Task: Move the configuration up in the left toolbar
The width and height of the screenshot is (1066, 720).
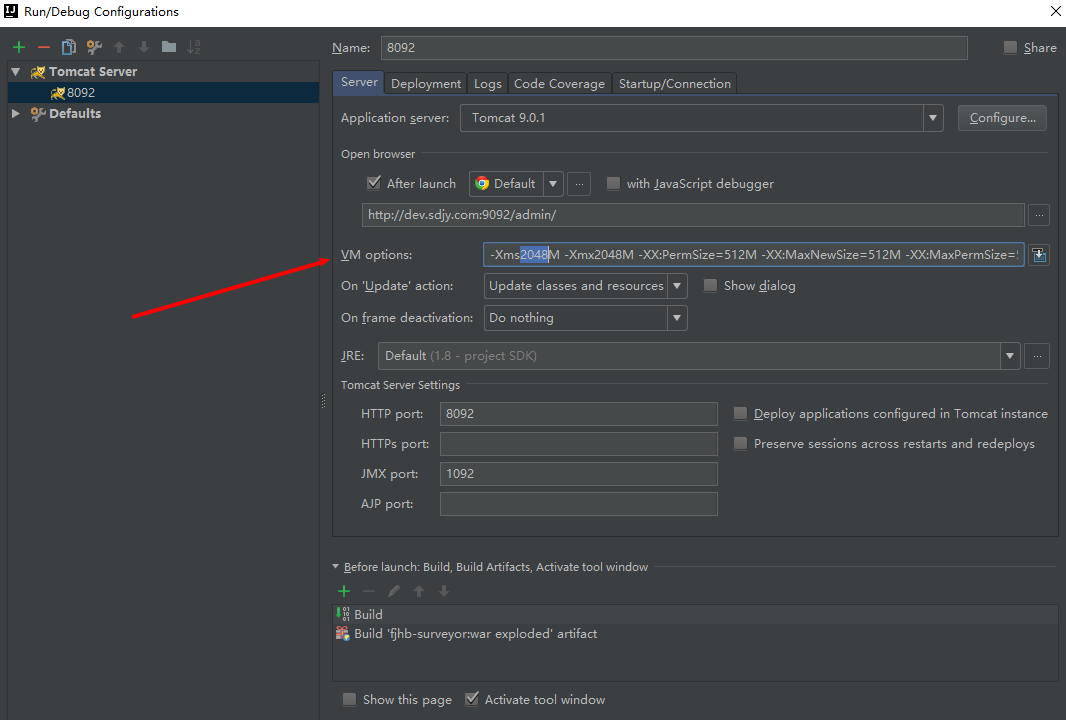Action: coord(119,47)
